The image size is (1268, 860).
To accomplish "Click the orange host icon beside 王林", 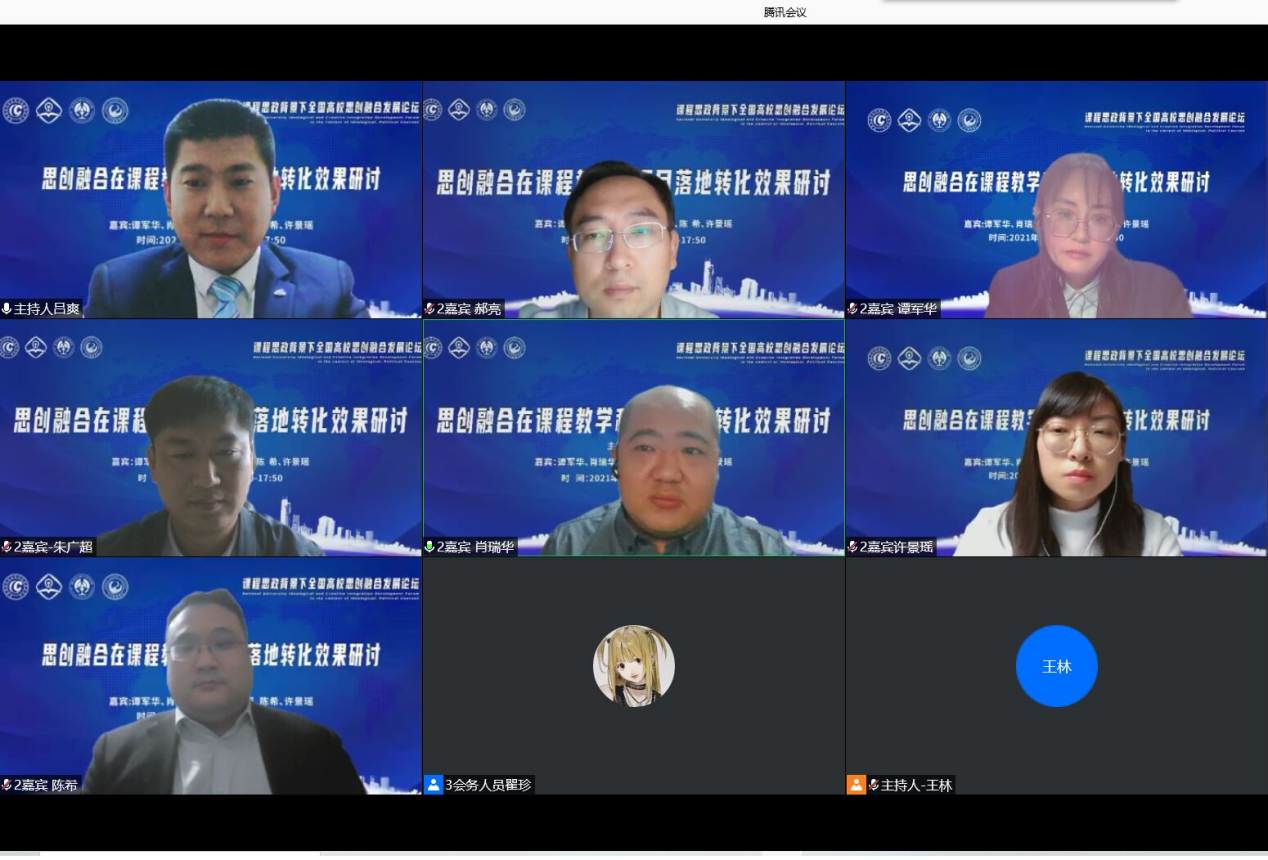I will 856,785.
